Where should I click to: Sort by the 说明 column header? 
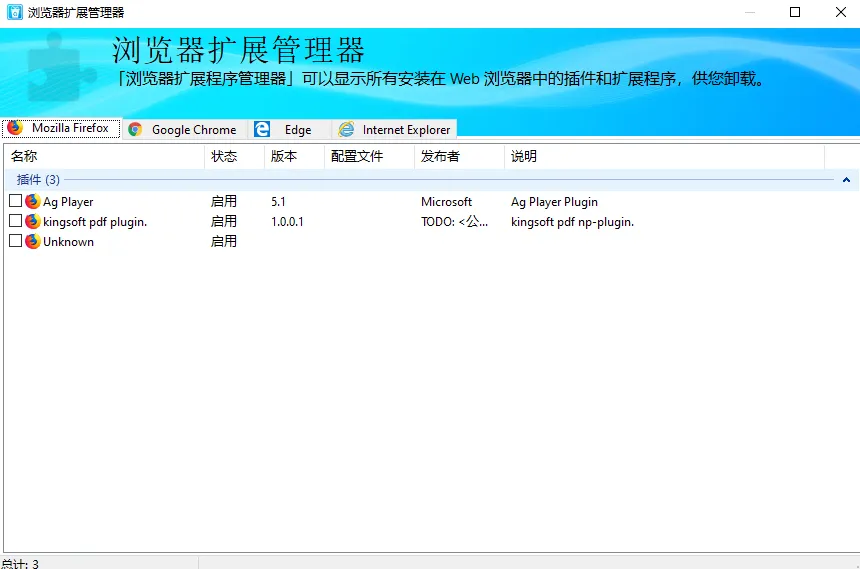click(664, 156)
